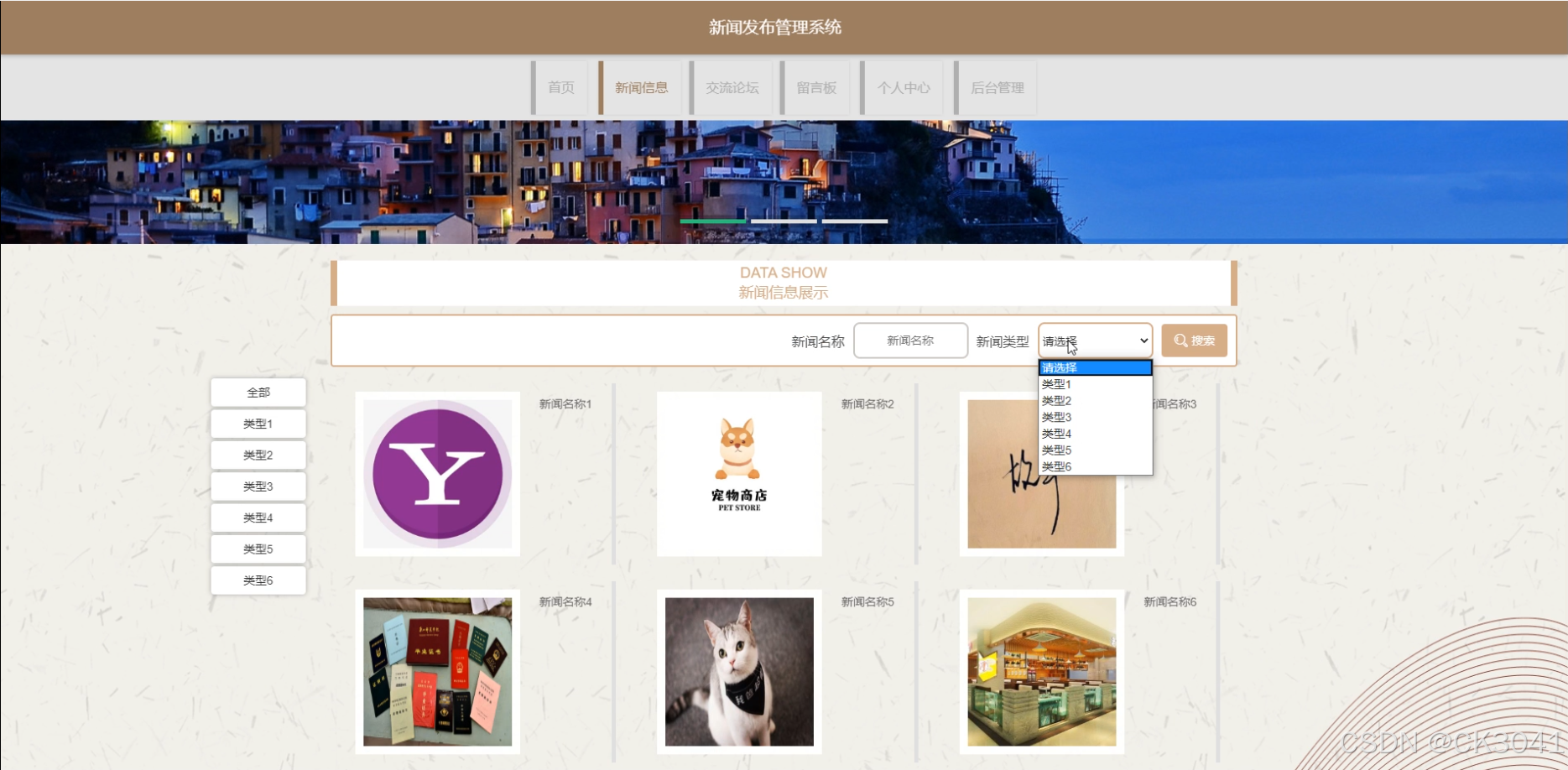Click the 新闻名称2 title text
Viewport: 1568px width, 770px height.
(867, 404)
